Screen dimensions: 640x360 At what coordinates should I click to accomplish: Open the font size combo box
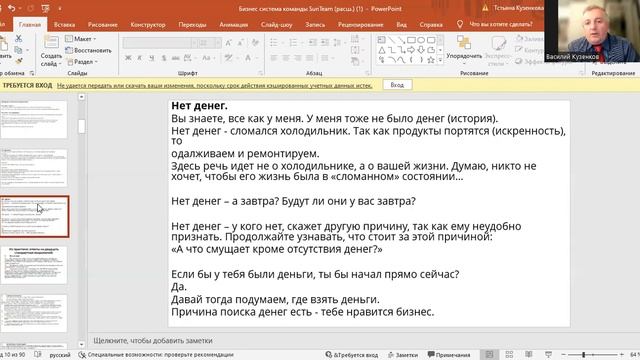210,42
